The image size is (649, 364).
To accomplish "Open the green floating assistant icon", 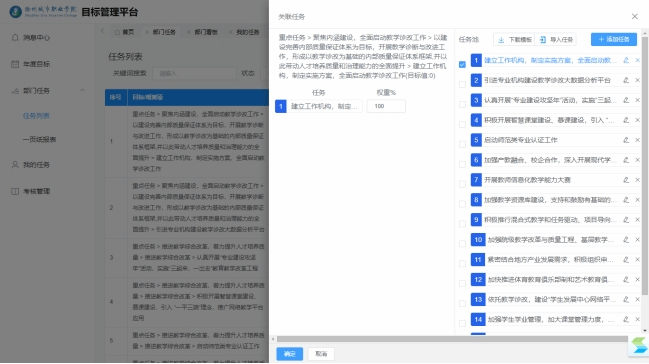I will pyautogui.click(x=639, y=345).
